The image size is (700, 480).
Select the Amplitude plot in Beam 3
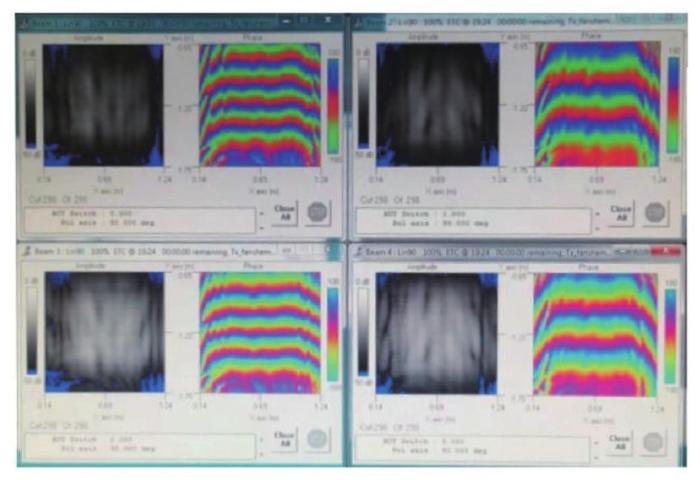click(x=105, y=332)
